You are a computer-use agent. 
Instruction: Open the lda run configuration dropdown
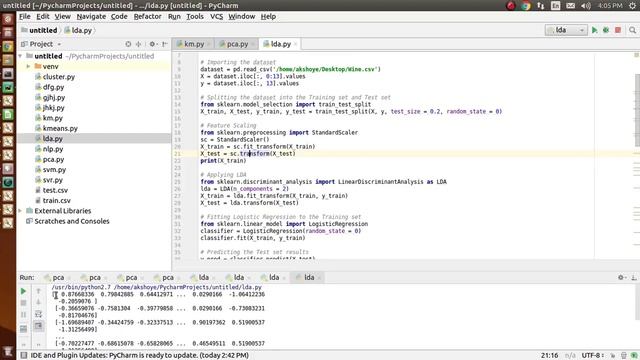(x=566, y=30)
